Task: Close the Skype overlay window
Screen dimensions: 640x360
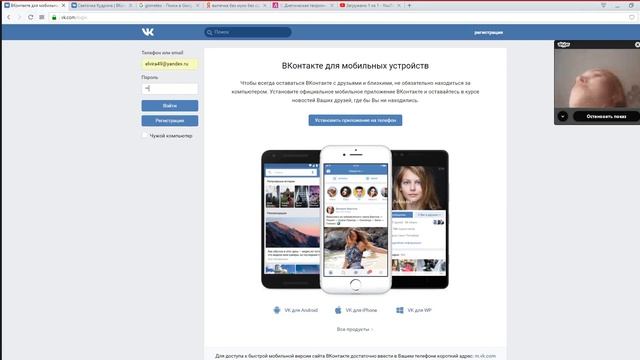Action: (637, 44)
